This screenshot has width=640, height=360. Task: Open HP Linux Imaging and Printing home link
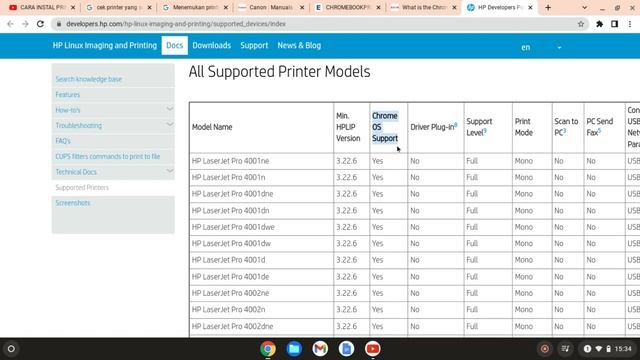click(x=104, y=45)
